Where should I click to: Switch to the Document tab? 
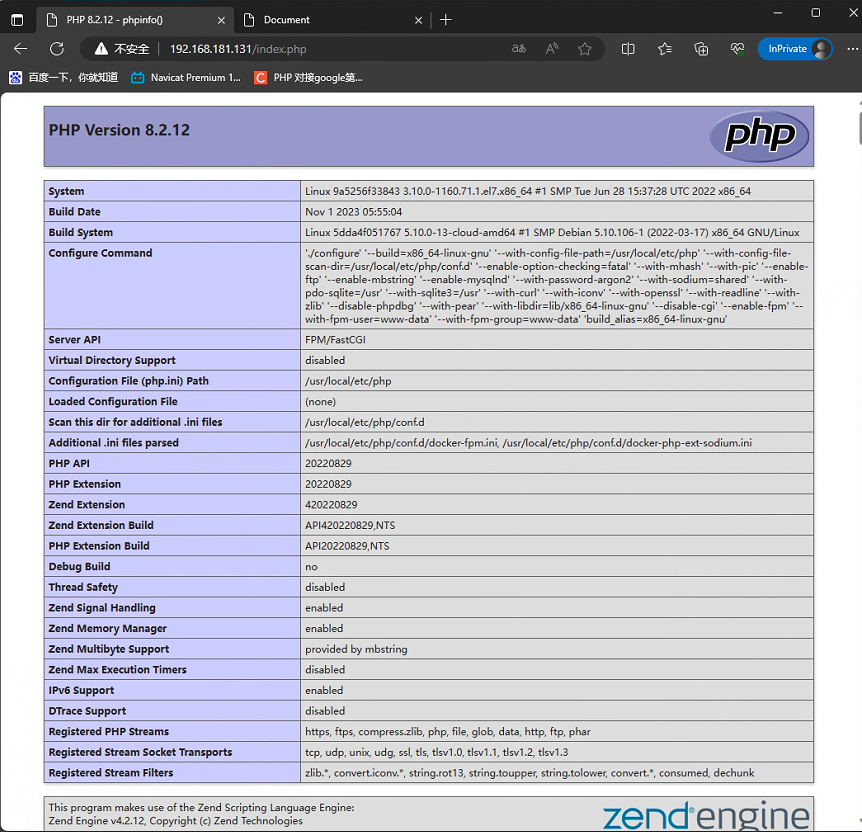point(331,20)
